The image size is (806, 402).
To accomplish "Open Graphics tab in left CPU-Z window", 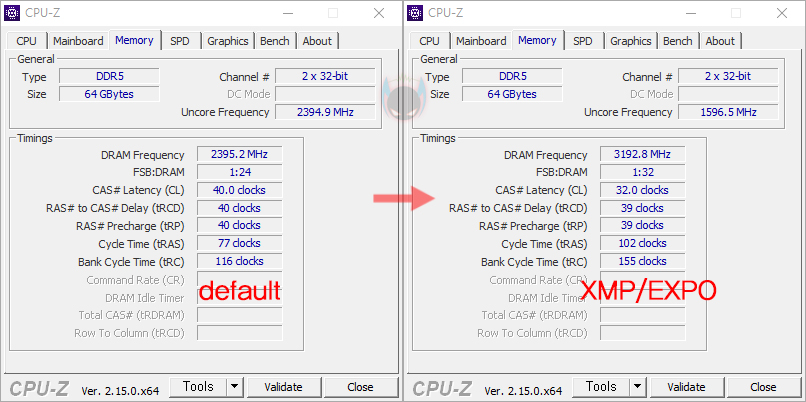I will point(228,41).
